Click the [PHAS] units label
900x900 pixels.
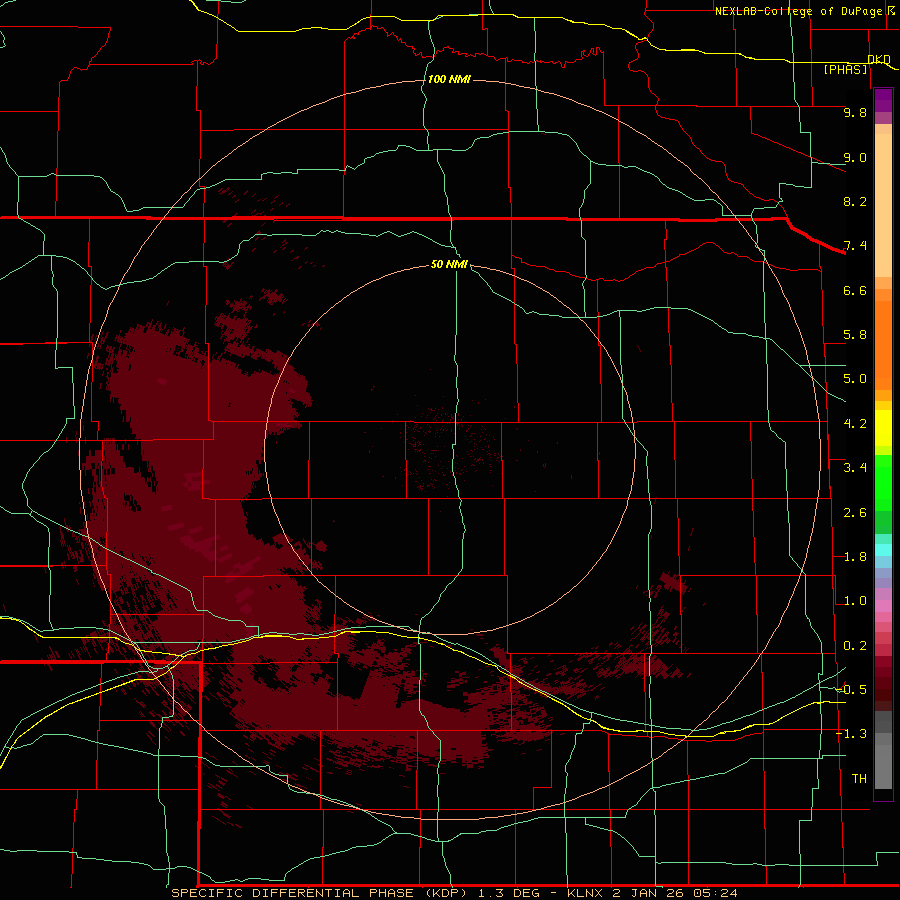pos(845,70)
